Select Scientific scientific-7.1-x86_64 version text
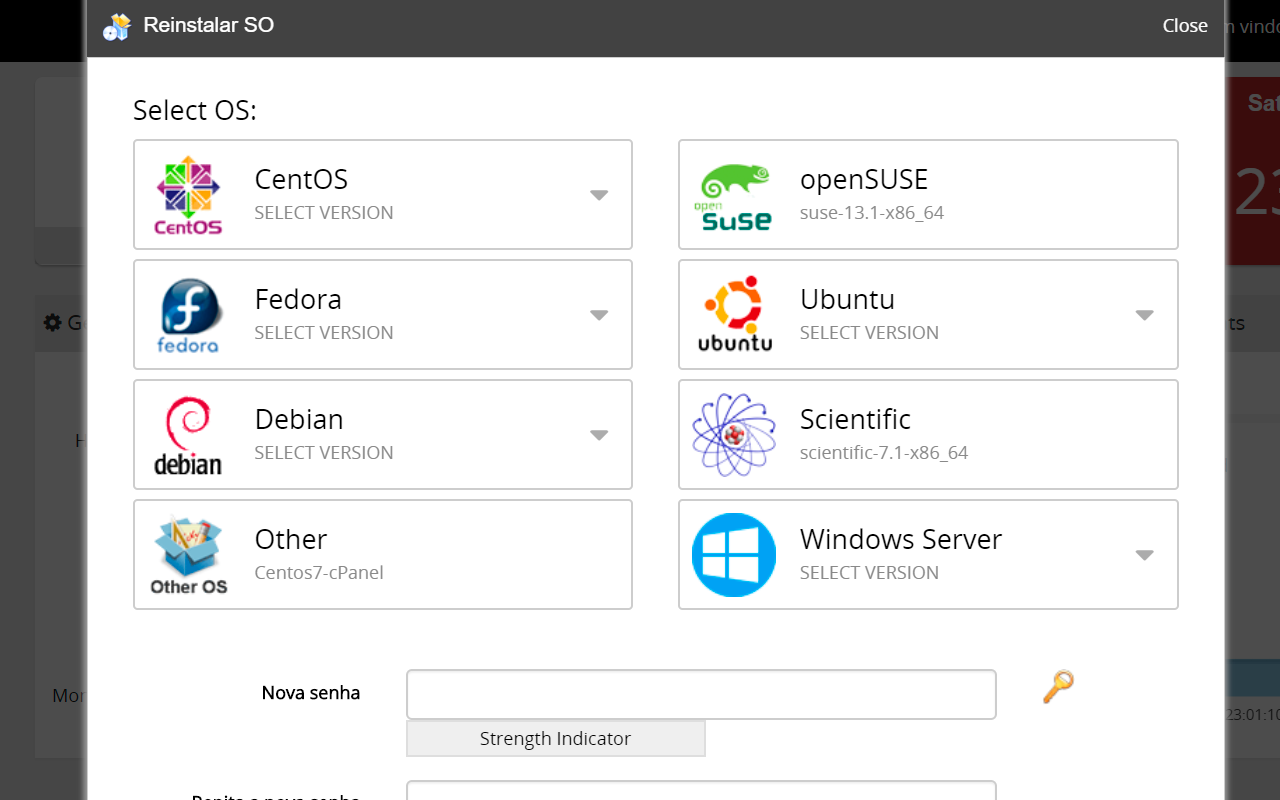The height and width of the screenshot is (800, 1280). click(884, 452)
